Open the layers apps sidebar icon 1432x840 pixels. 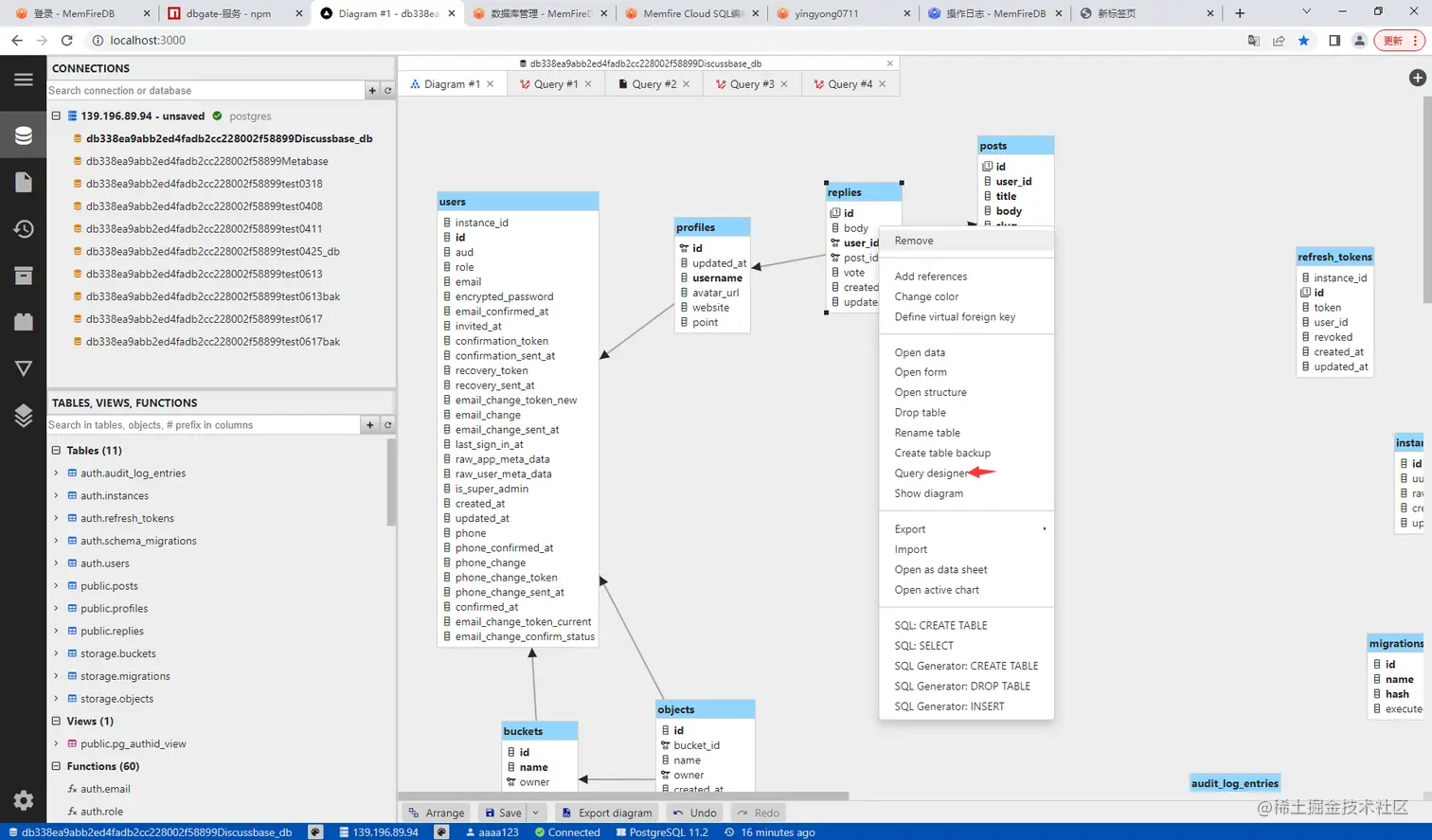pos(24,415)
